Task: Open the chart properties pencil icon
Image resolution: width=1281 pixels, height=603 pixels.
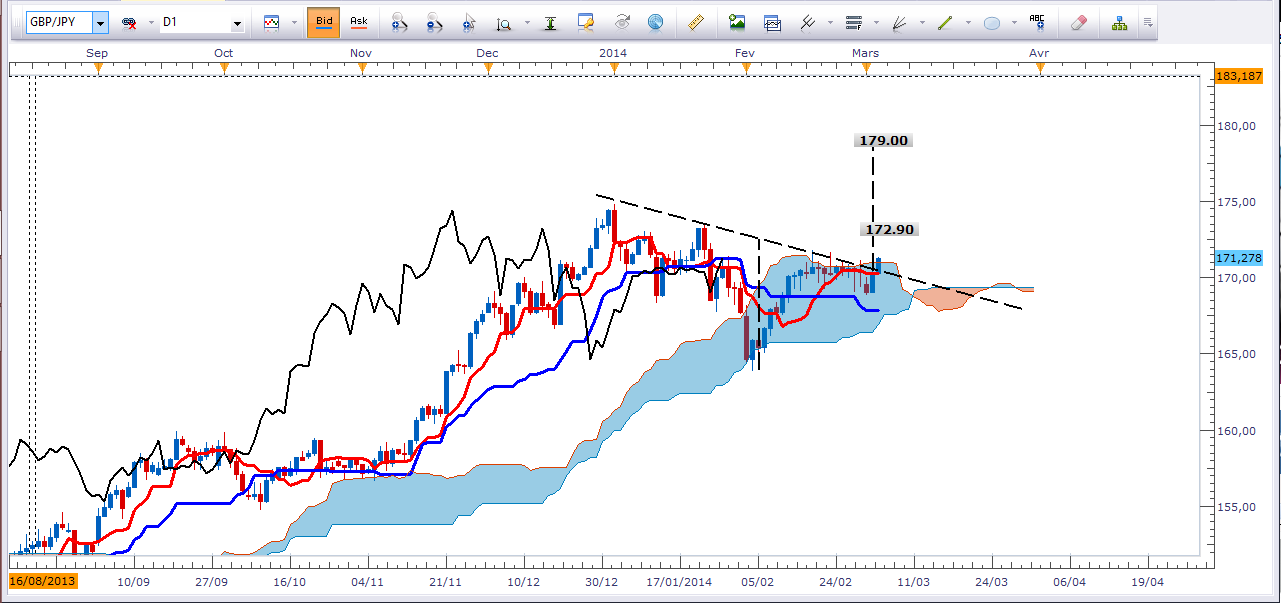Action: [586, 22]
